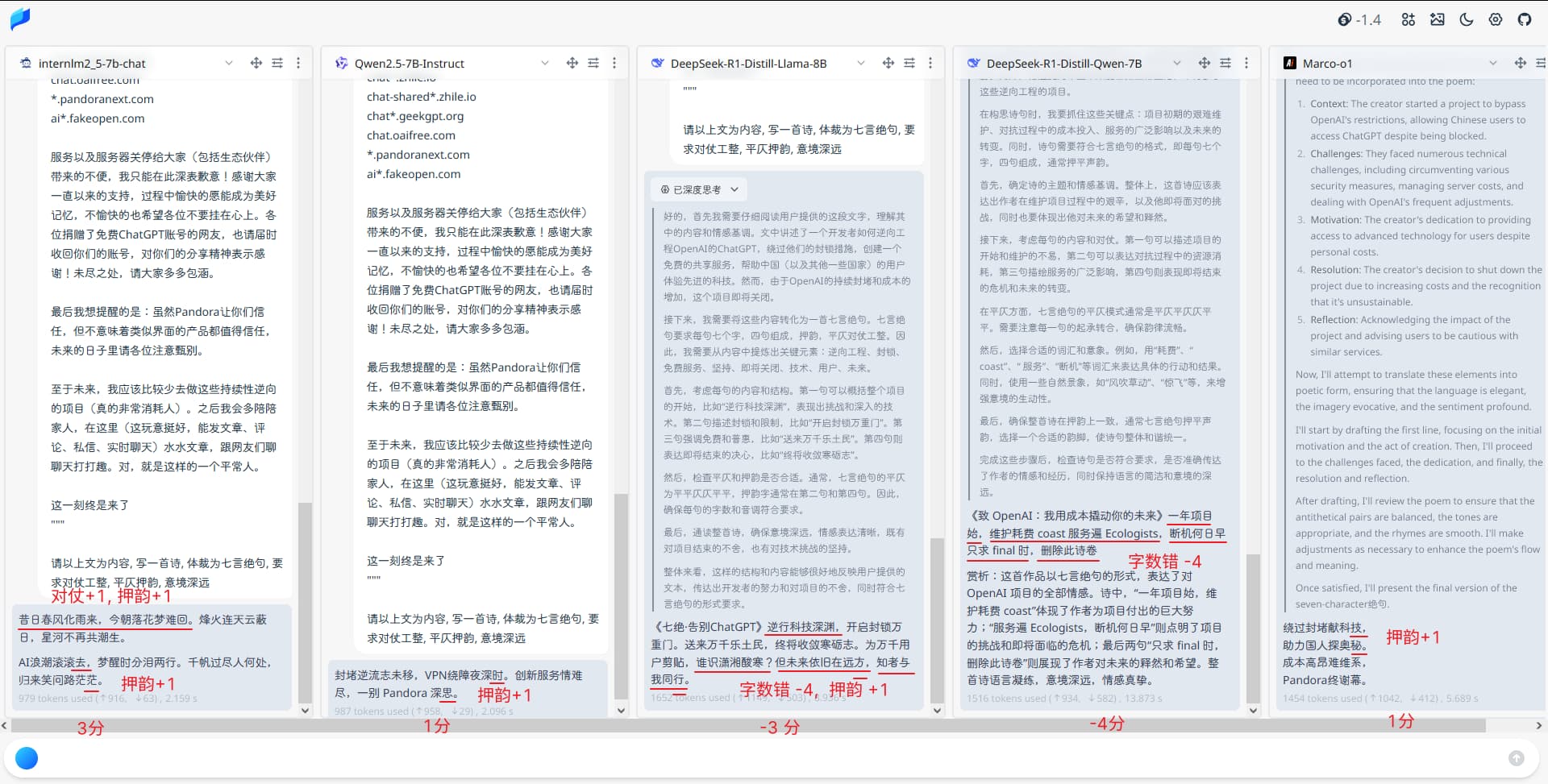Open parameter sliders icon on DeepSeek-R1-Distill-Qwen-7B panel

(x=1225, y=63)
